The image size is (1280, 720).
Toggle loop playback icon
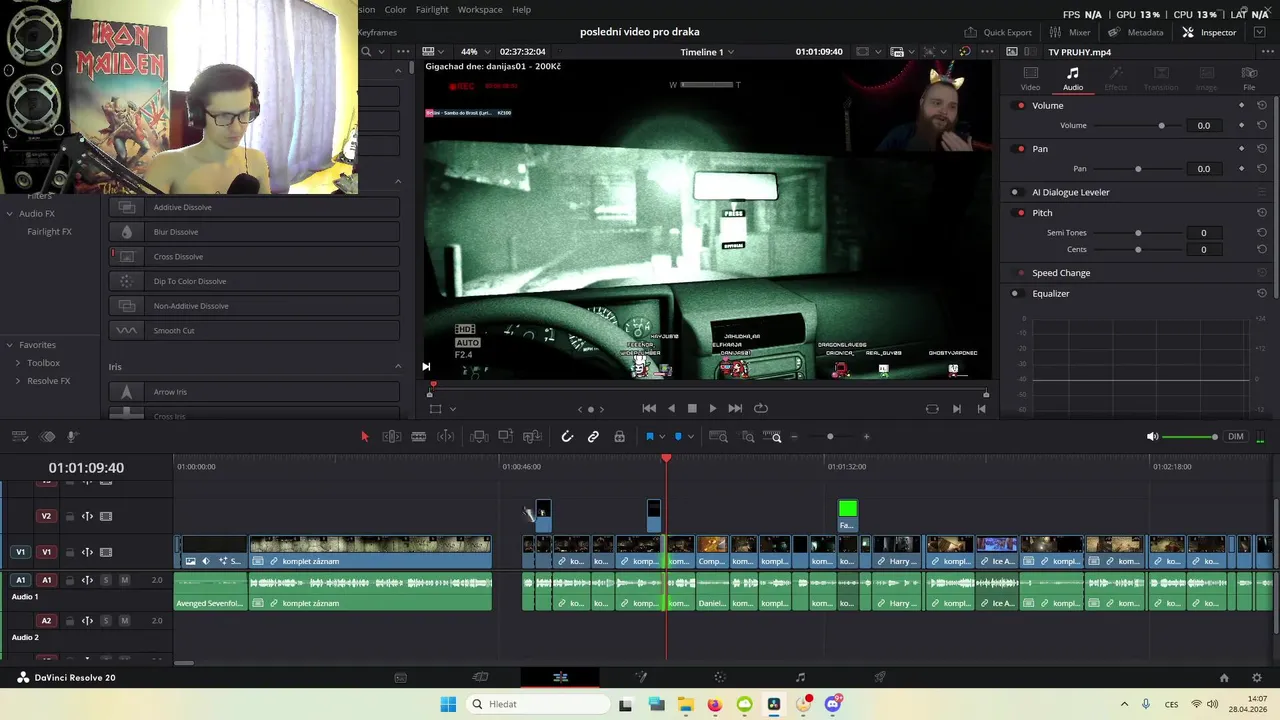pos(761,408)
